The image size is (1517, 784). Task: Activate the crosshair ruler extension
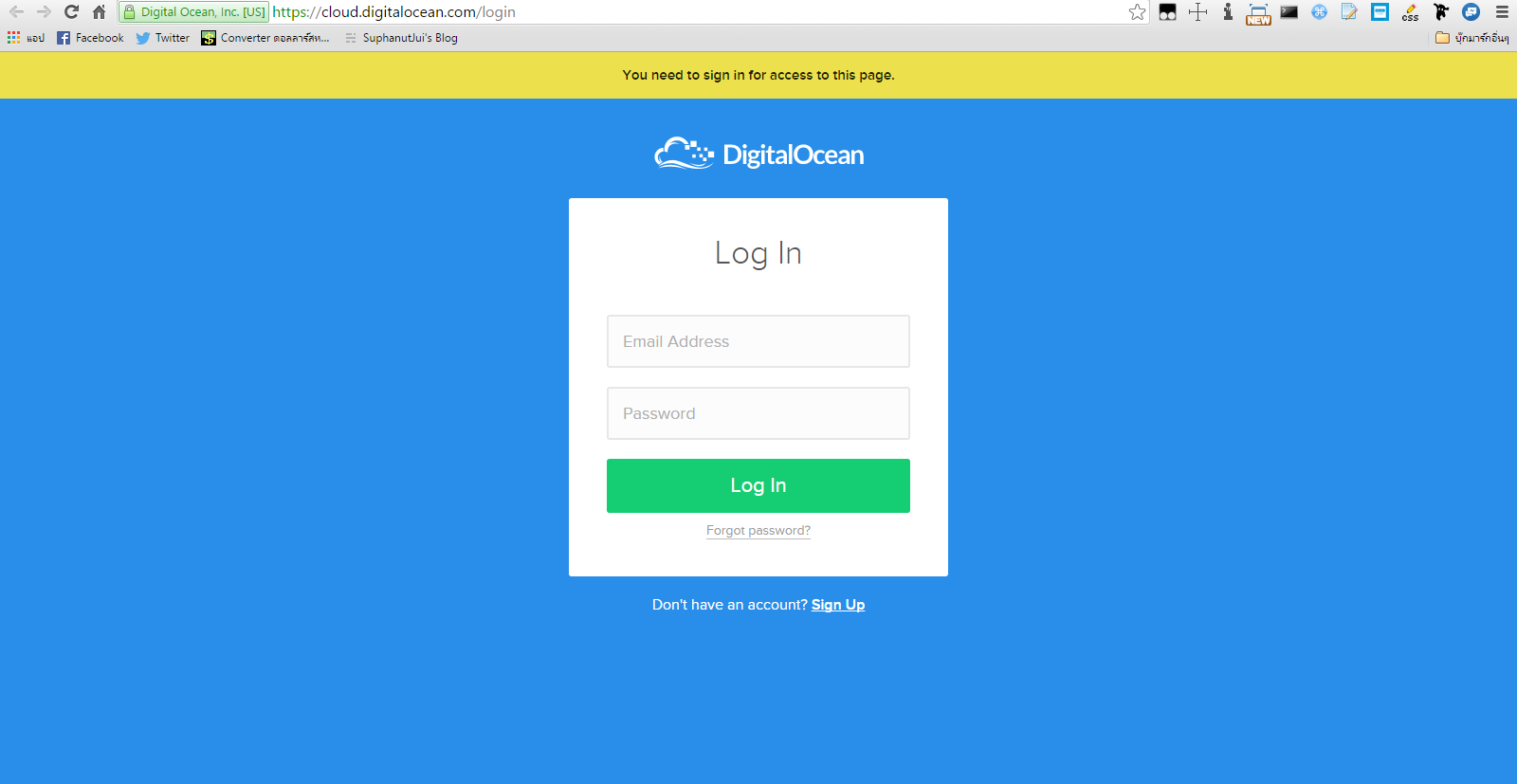point(1198,12)
